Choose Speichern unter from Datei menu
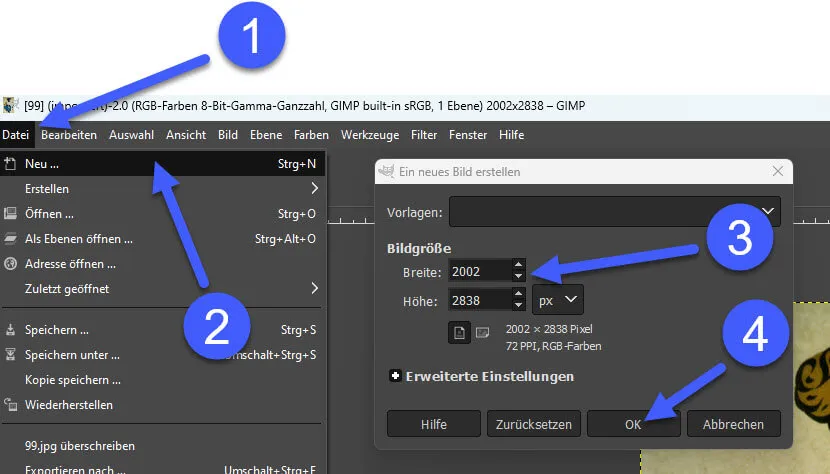 (x=72, y=355)
